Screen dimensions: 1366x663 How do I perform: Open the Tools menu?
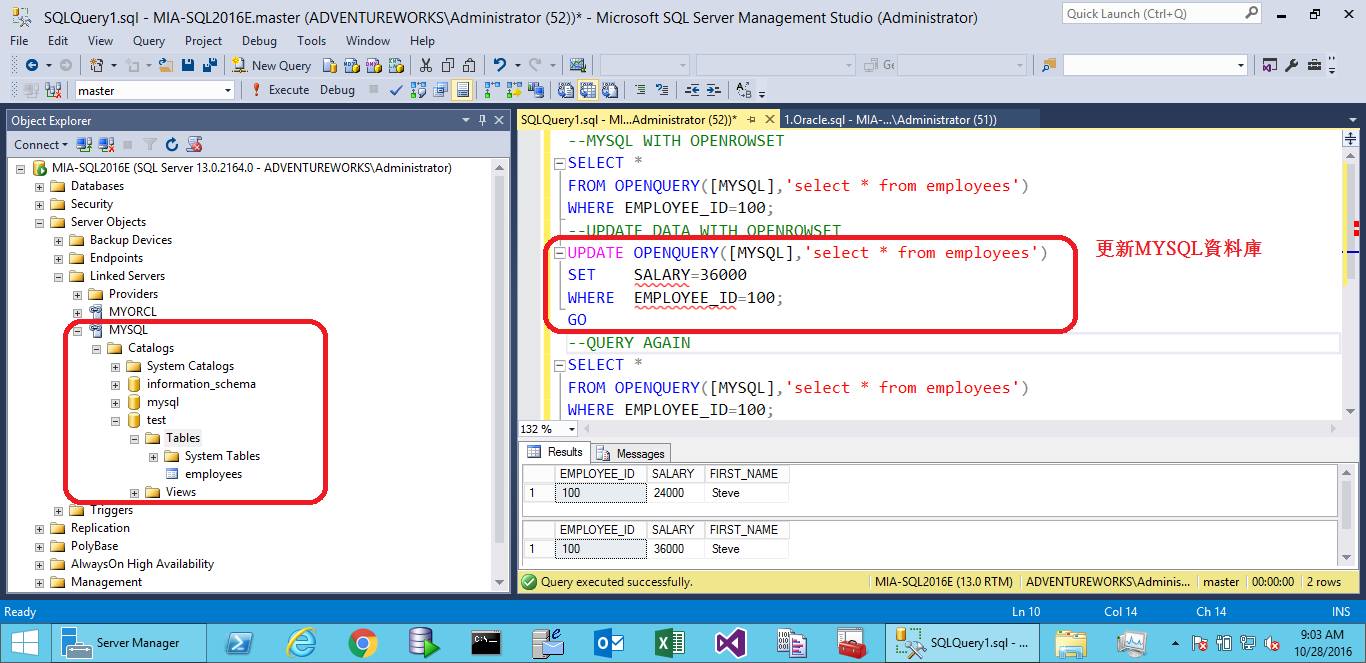pyautogui.click(x=312, y=41)
